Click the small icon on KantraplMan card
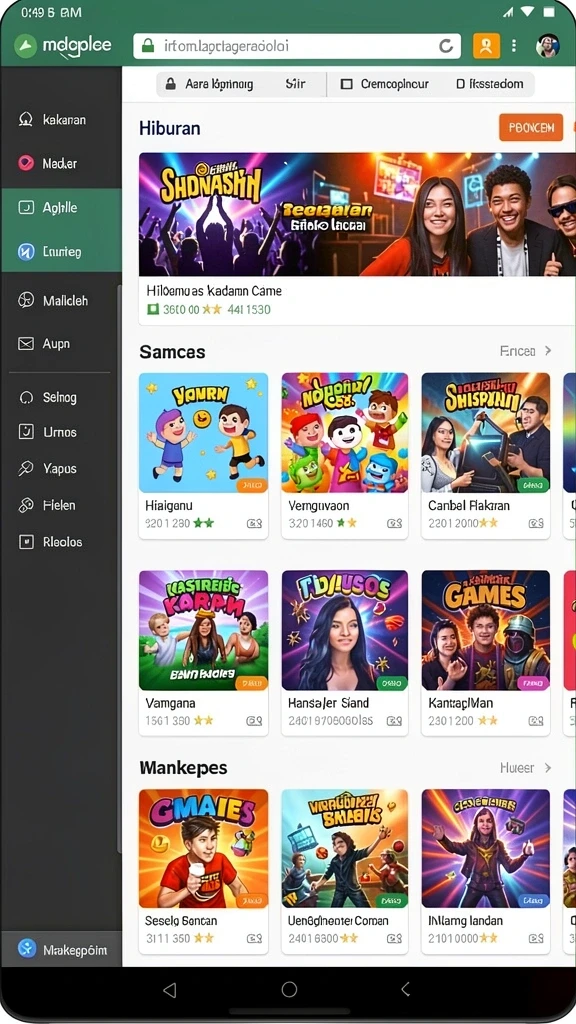 tap(536, 721)
